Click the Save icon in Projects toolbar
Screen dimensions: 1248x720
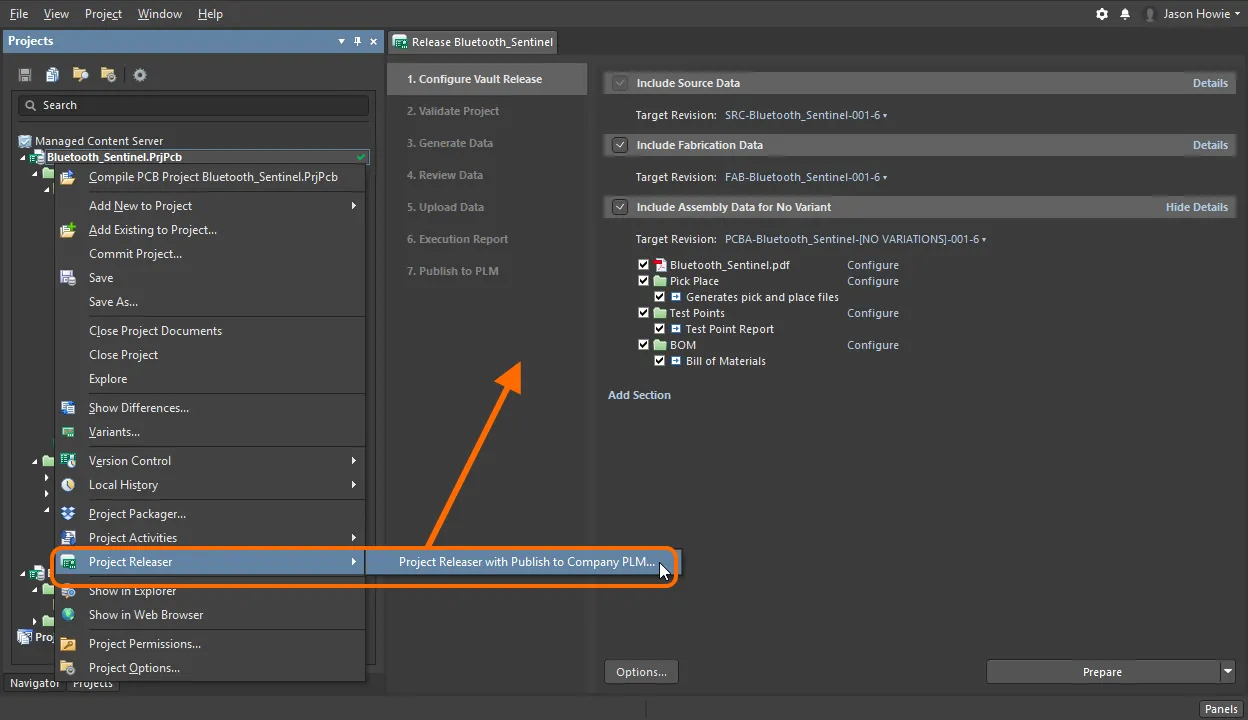coord(25,75)
